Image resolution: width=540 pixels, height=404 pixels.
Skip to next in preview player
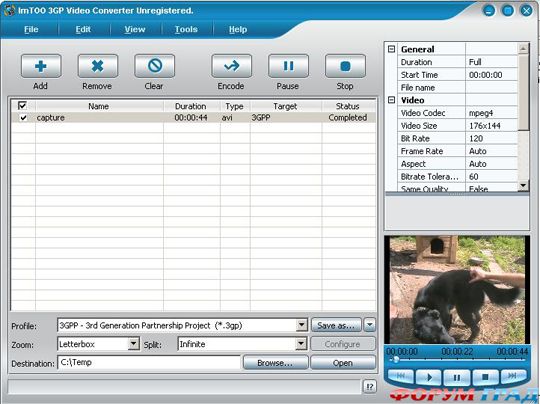(513, 376)
